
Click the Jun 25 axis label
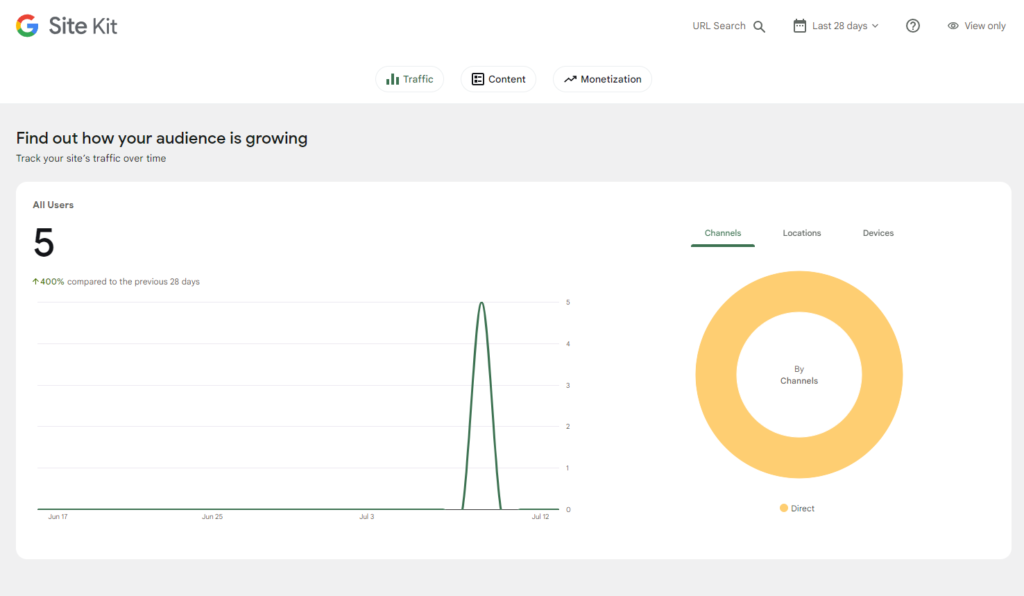(212, 516)
